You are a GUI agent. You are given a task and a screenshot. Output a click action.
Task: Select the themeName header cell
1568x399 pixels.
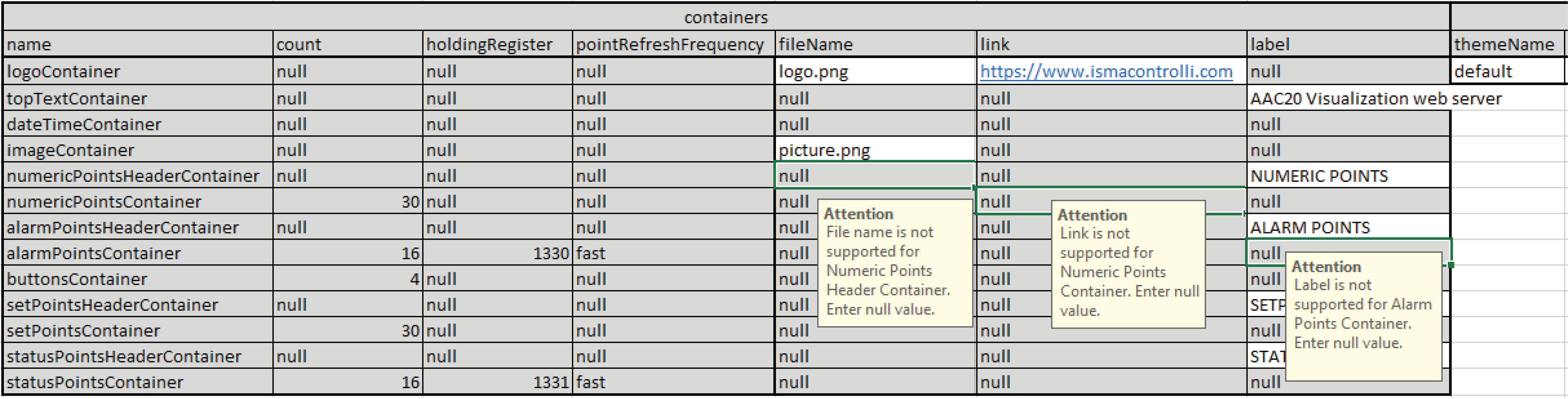[x=1506, y=44]
